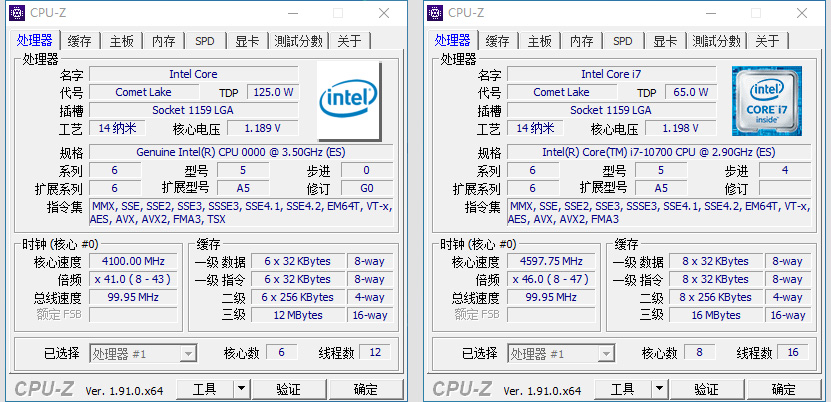Click the CPU-Z logo text in left window footer
The width and height of the screenshot is (831, 402).
(x=44, y=389)
